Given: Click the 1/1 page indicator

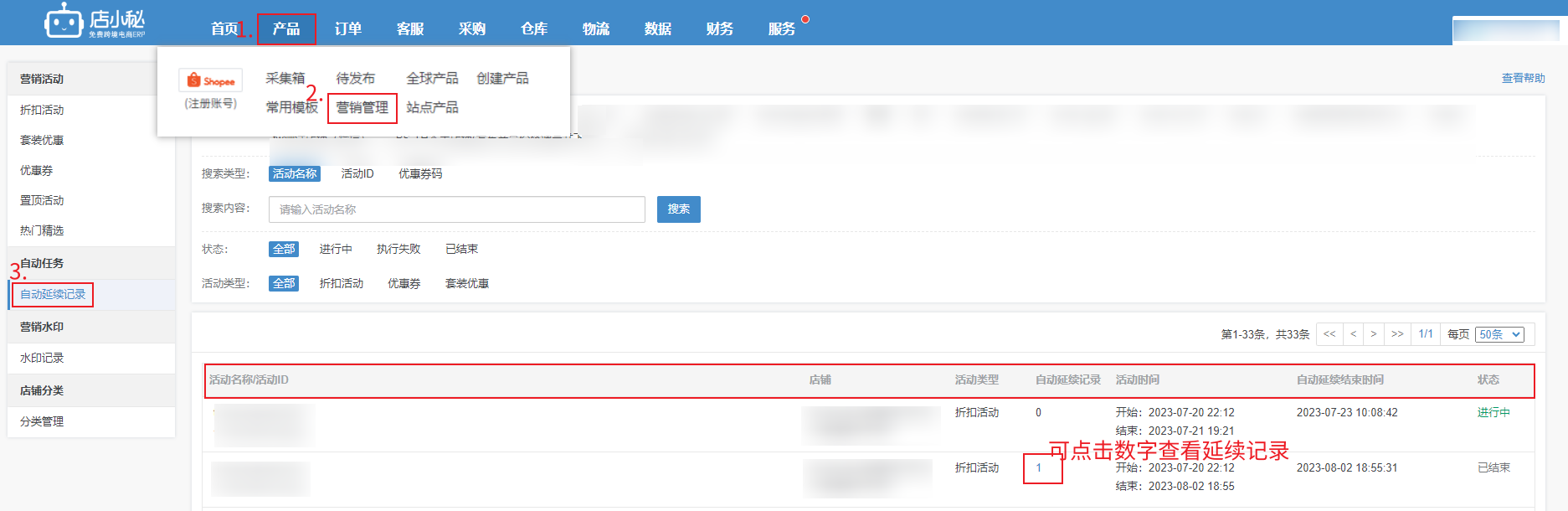Looking at the screenshot, I should tap(1427, 333).
